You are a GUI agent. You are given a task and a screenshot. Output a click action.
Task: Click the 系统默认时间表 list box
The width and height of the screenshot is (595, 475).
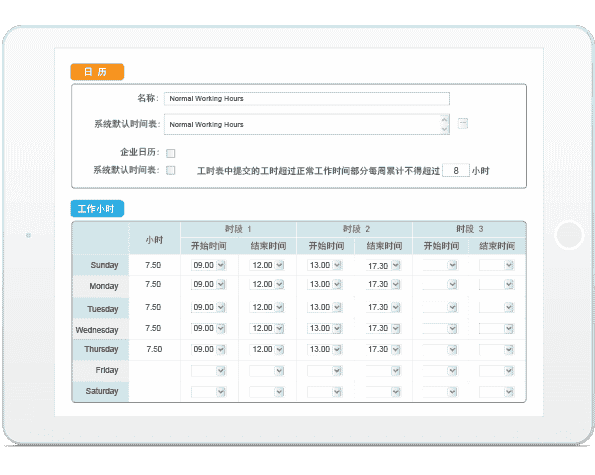pyautogui.click(x=307, y=124)
